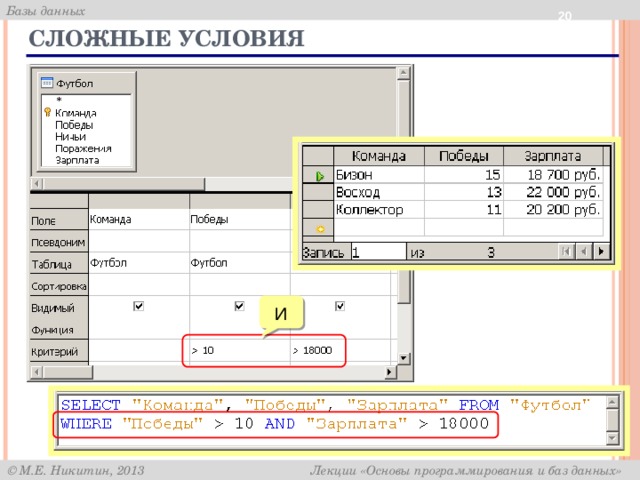Toggle Видимый checkbox in Победы column
The width and height of the screenshot is (640, 480).
point(240,306)
